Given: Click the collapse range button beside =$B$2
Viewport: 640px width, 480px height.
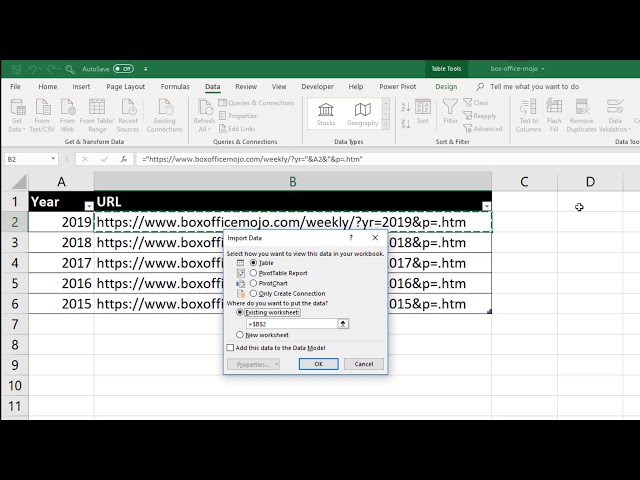Looking at the screenshot, I should [343, 324].
